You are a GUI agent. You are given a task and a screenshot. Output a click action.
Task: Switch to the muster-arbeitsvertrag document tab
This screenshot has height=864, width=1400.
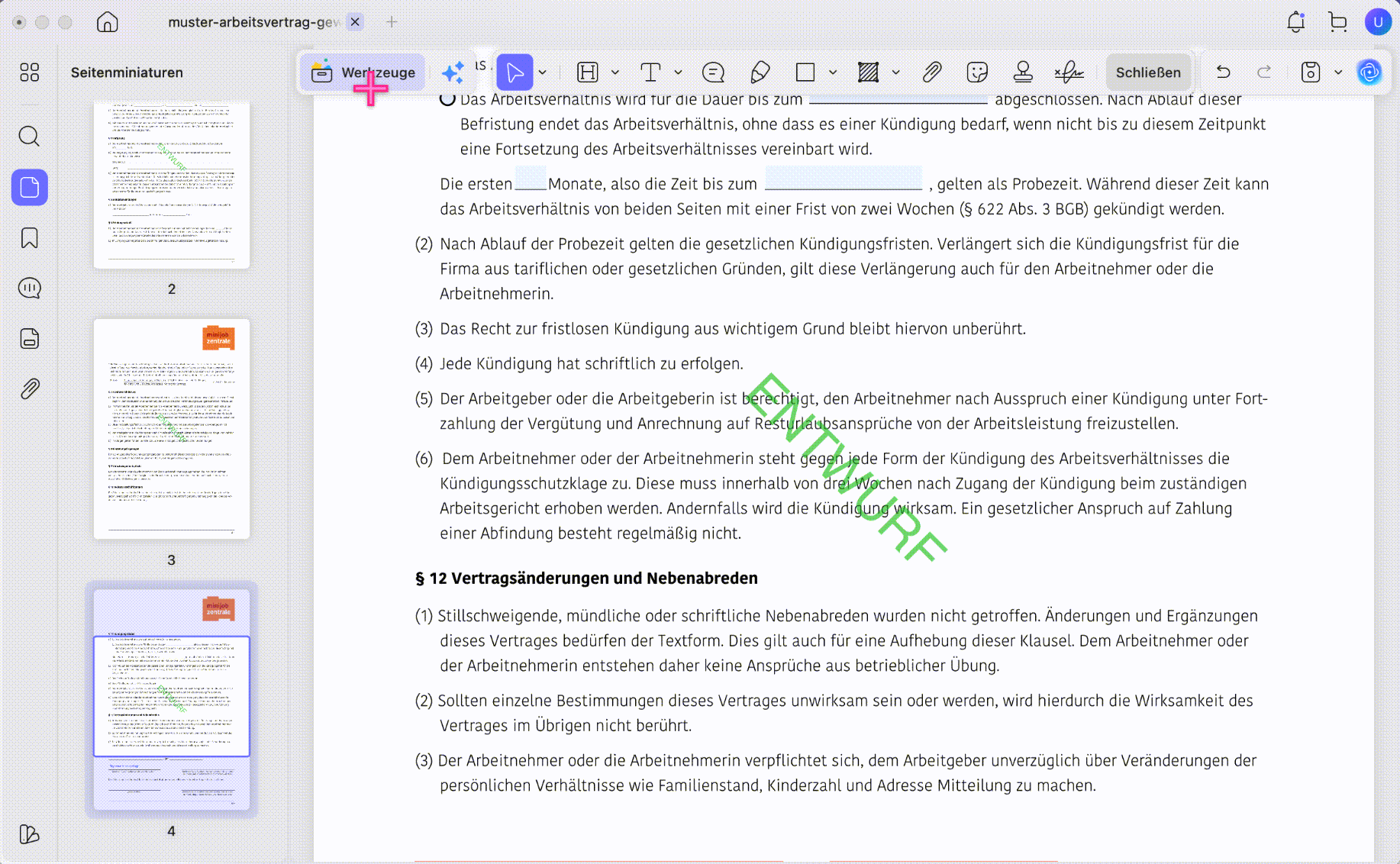[253, 22]
